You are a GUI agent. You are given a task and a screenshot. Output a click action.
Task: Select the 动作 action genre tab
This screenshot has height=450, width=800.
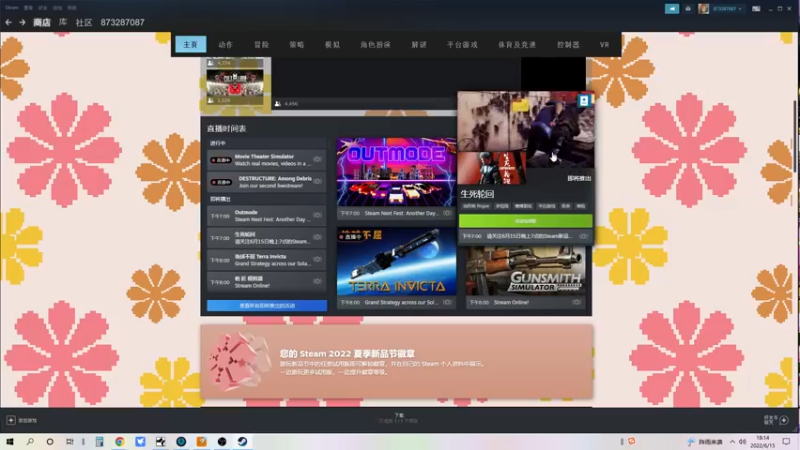pos(226,44)
